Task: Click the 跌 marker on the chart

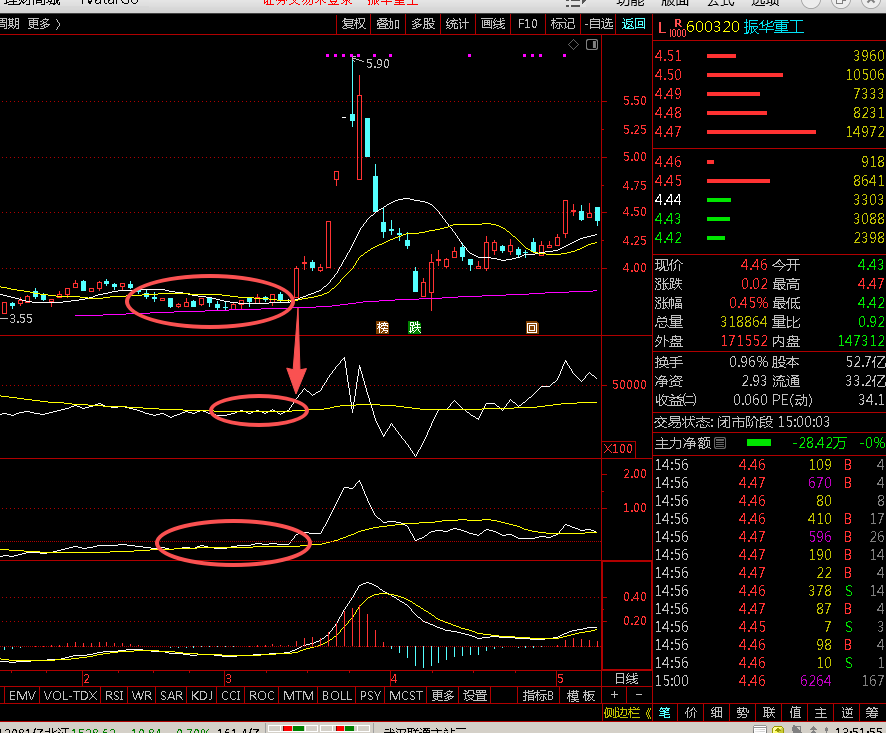Action: (415, 328)
